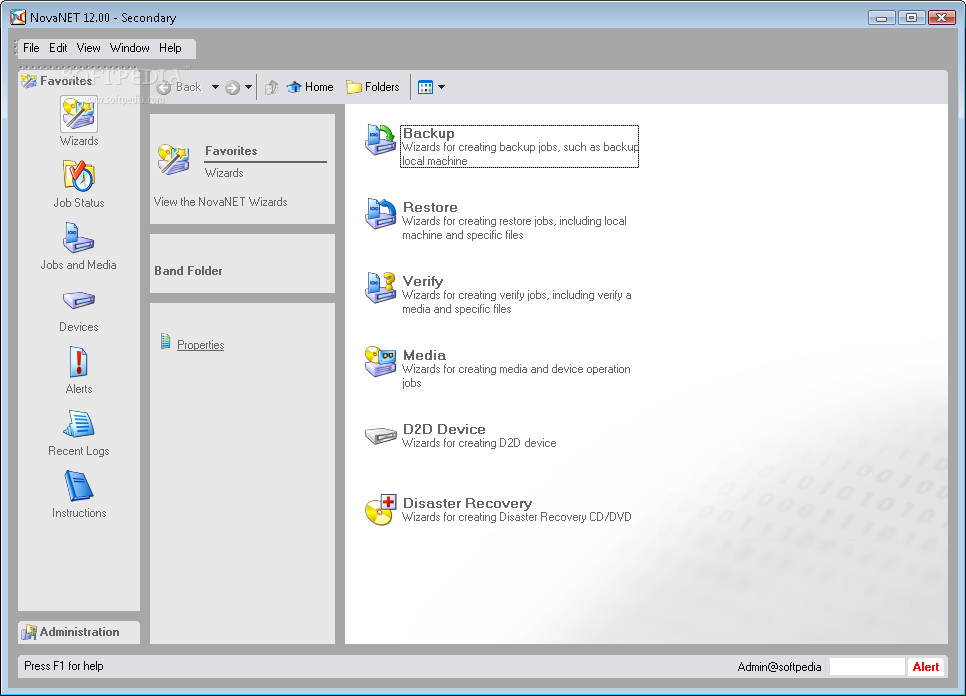The image size is (966, 696).
Task: Select the Restore wizard title
Action: (430, 207)
